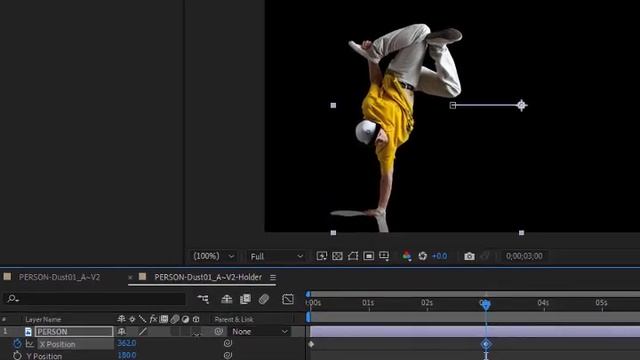
Task: Click the Show Snapshot icon
Action: (x=485, y=256)
